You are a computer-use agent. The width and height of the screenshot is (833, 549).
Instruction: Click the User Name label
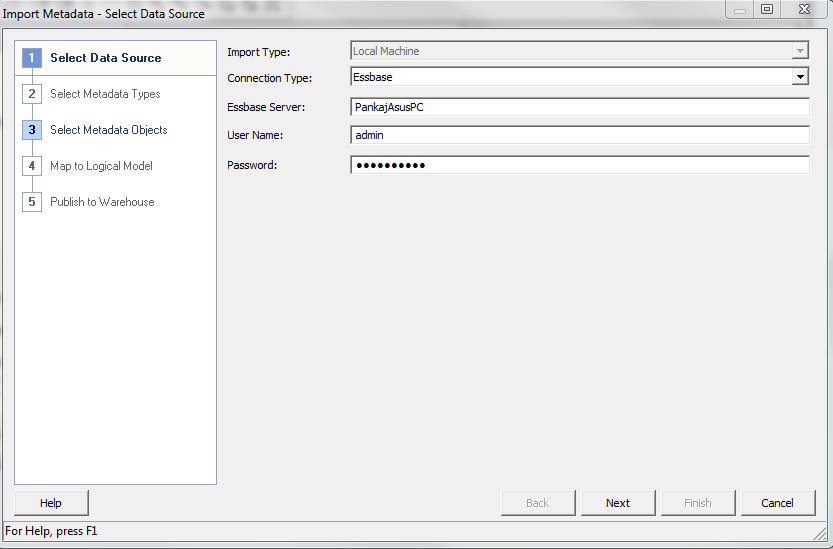click(255, 135)
